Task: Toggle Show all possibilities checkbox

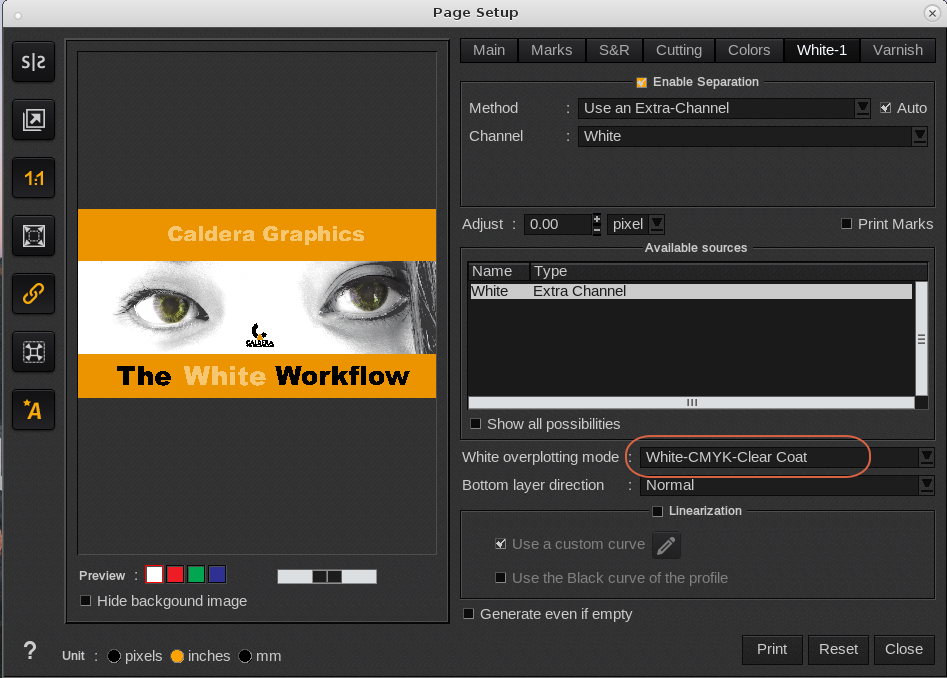Action: (x=475, y=424)
